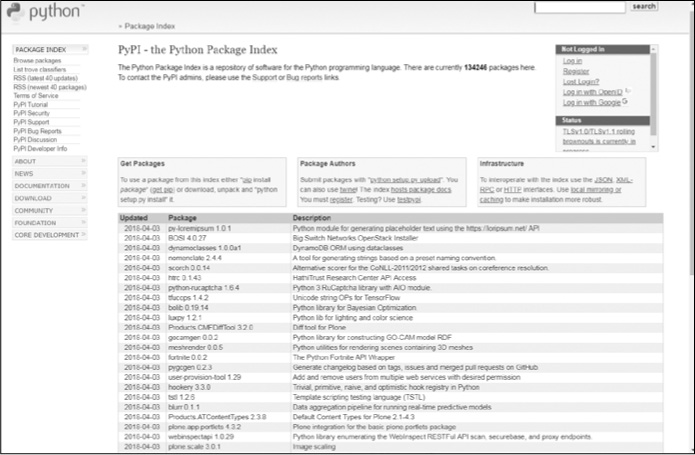Viewport: 695px width, 455px height.
Task: Open PyPI Security link
Action: pos(31,113)
